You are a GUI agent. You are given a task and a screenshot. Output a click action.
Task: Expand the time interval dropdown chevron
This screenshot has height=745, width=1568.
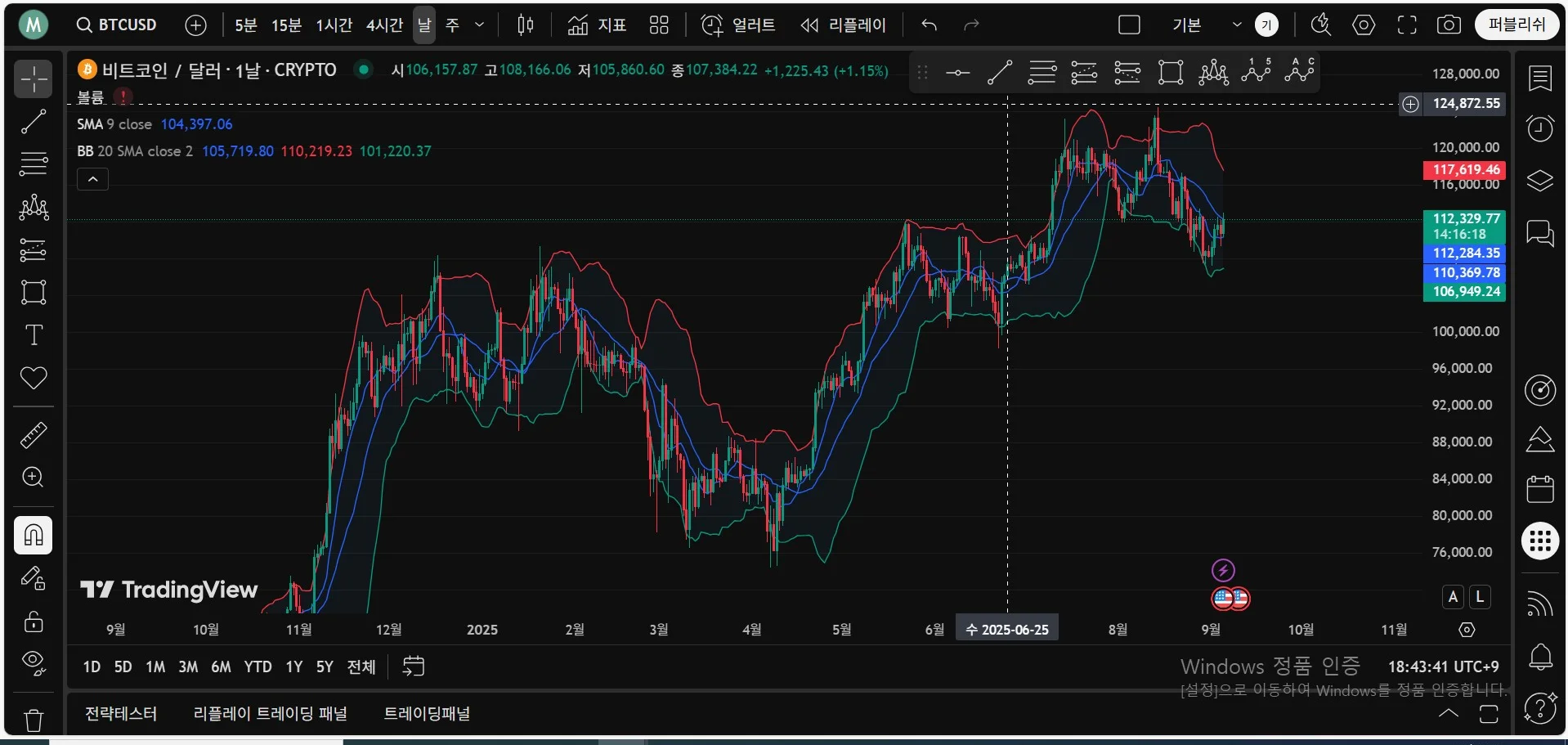click(x=480, y=25)
